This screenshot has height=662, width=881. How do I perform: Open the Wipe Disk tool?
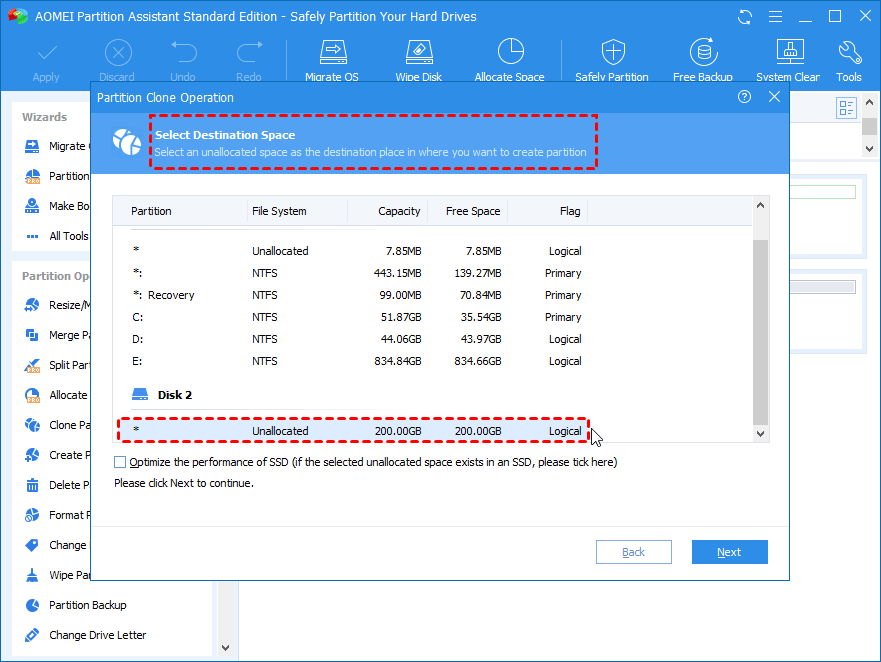pyautogui.click(x=420, y=59)
